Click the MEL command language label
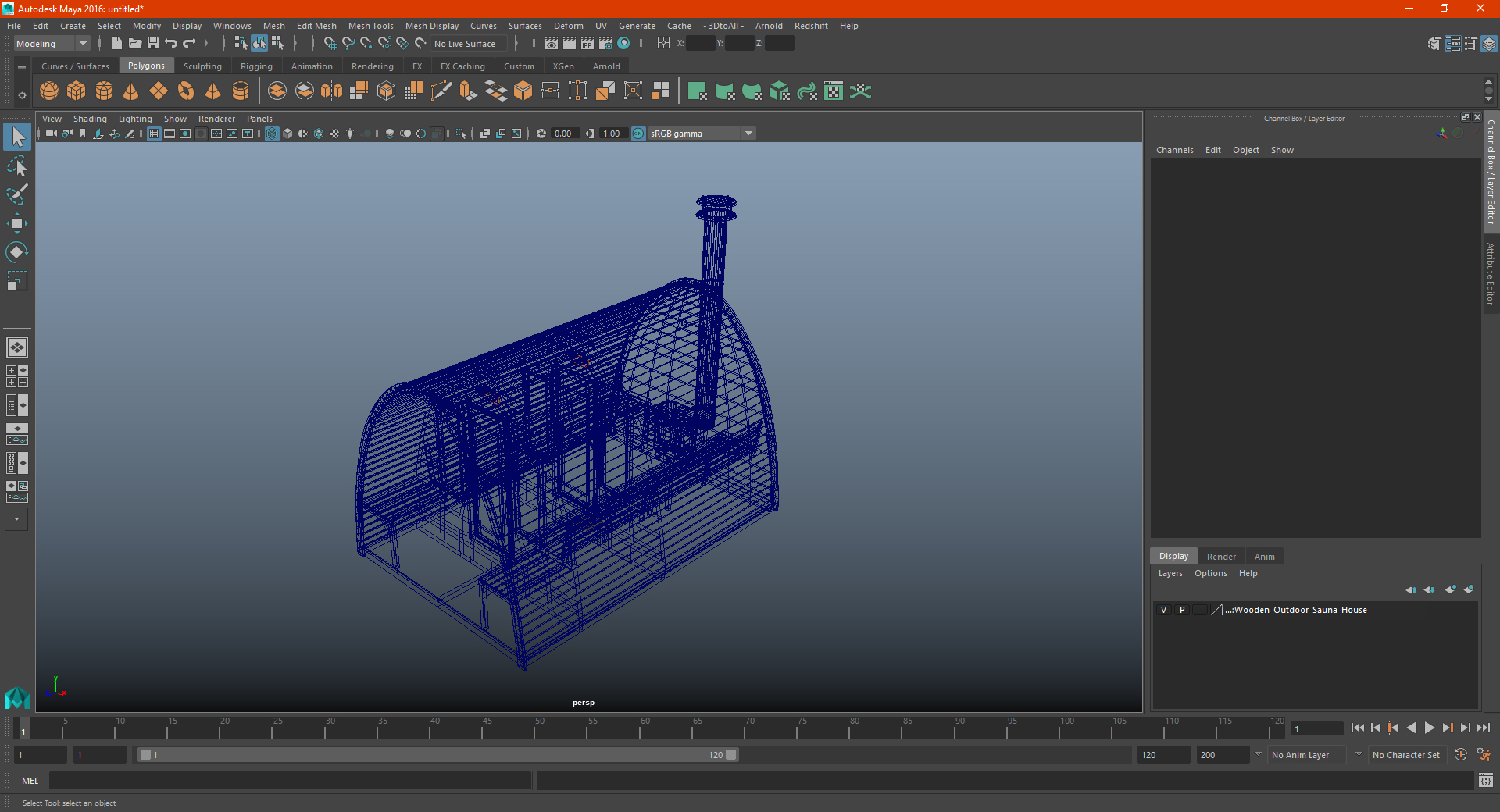 tap(30, 781)
